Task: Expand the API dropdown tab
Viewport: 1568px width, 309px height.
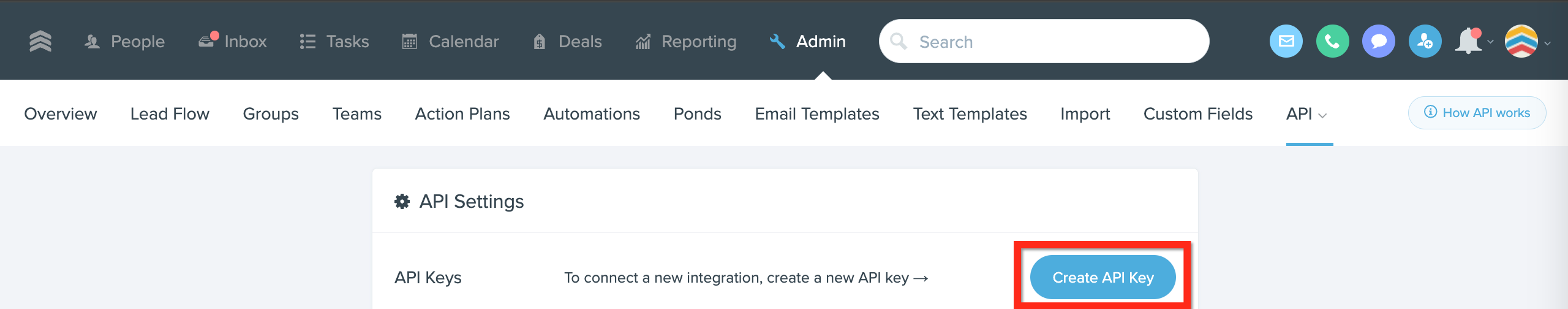Action: 1306,114
